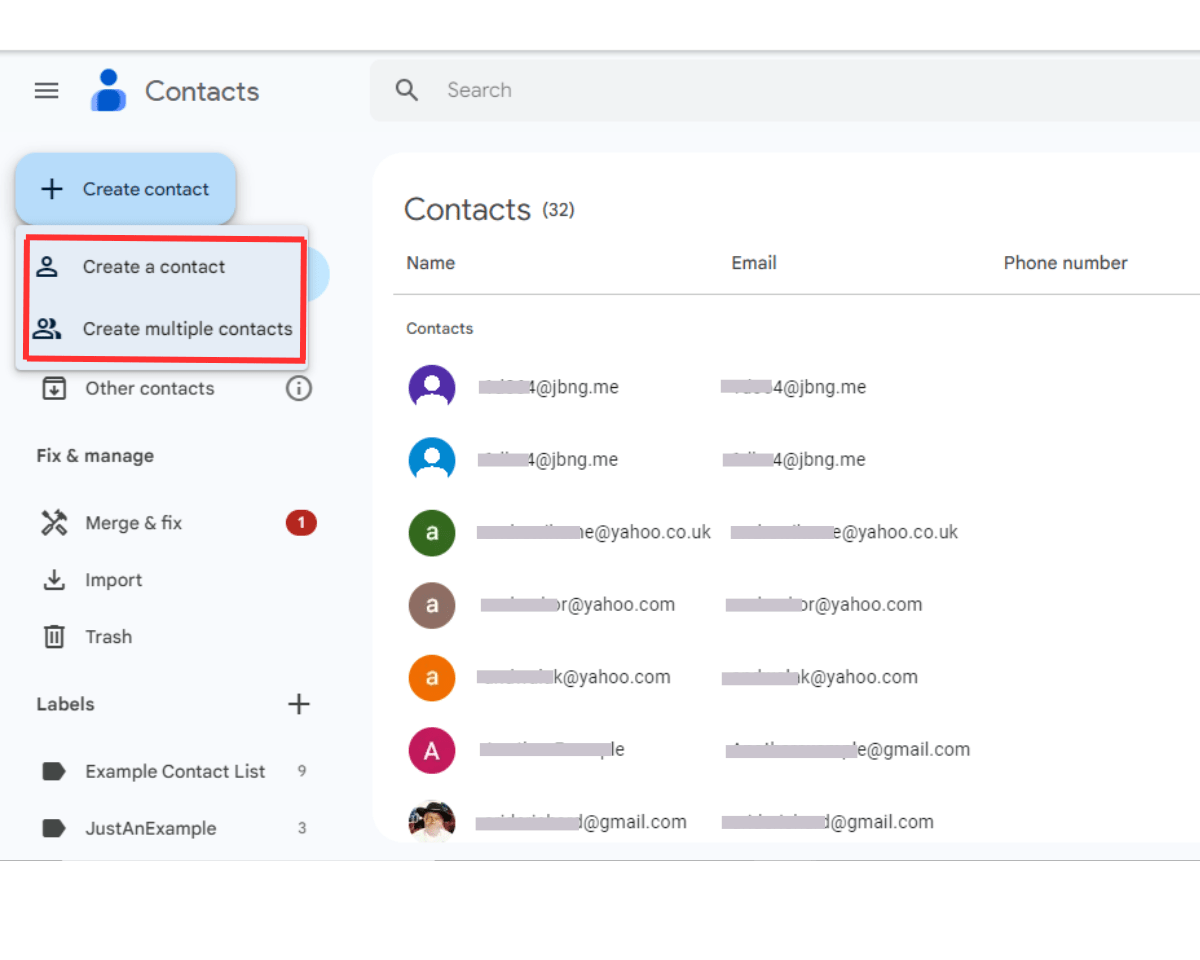Click the search magnifier icon
The width and height of the screenshot is (1200, 960).
(x=407, y=90)
